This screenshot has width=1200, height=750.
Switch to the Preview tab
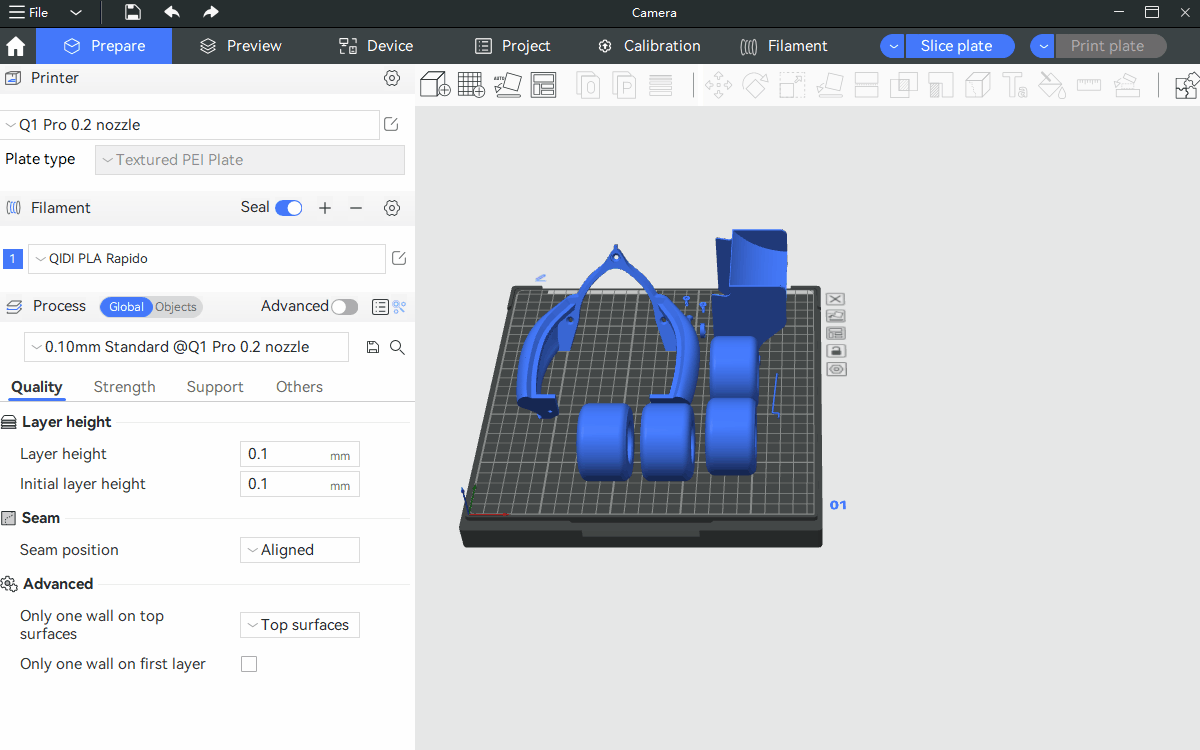click(x=240, y=46)
